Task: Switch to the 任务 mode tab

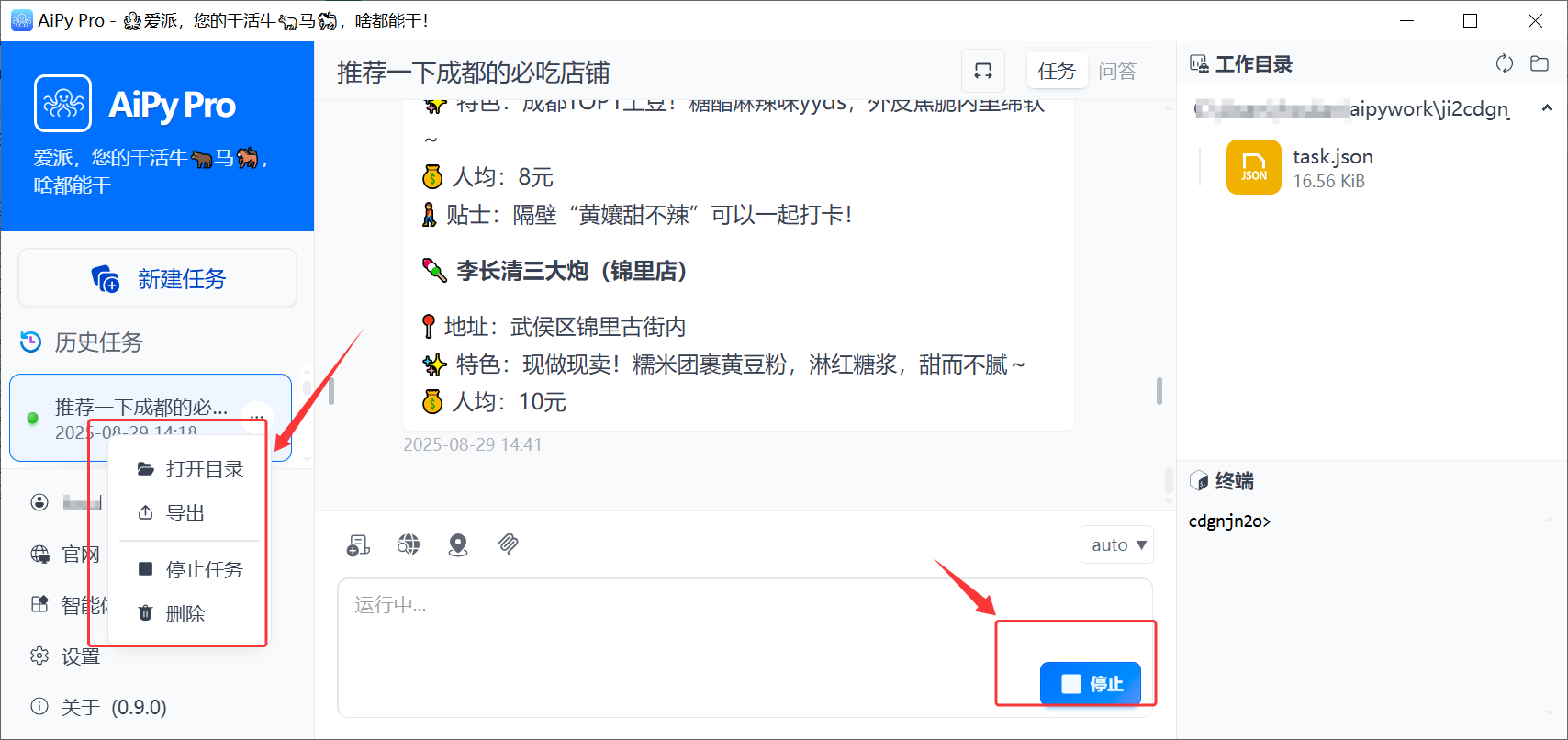Action: pos(1056,71)
